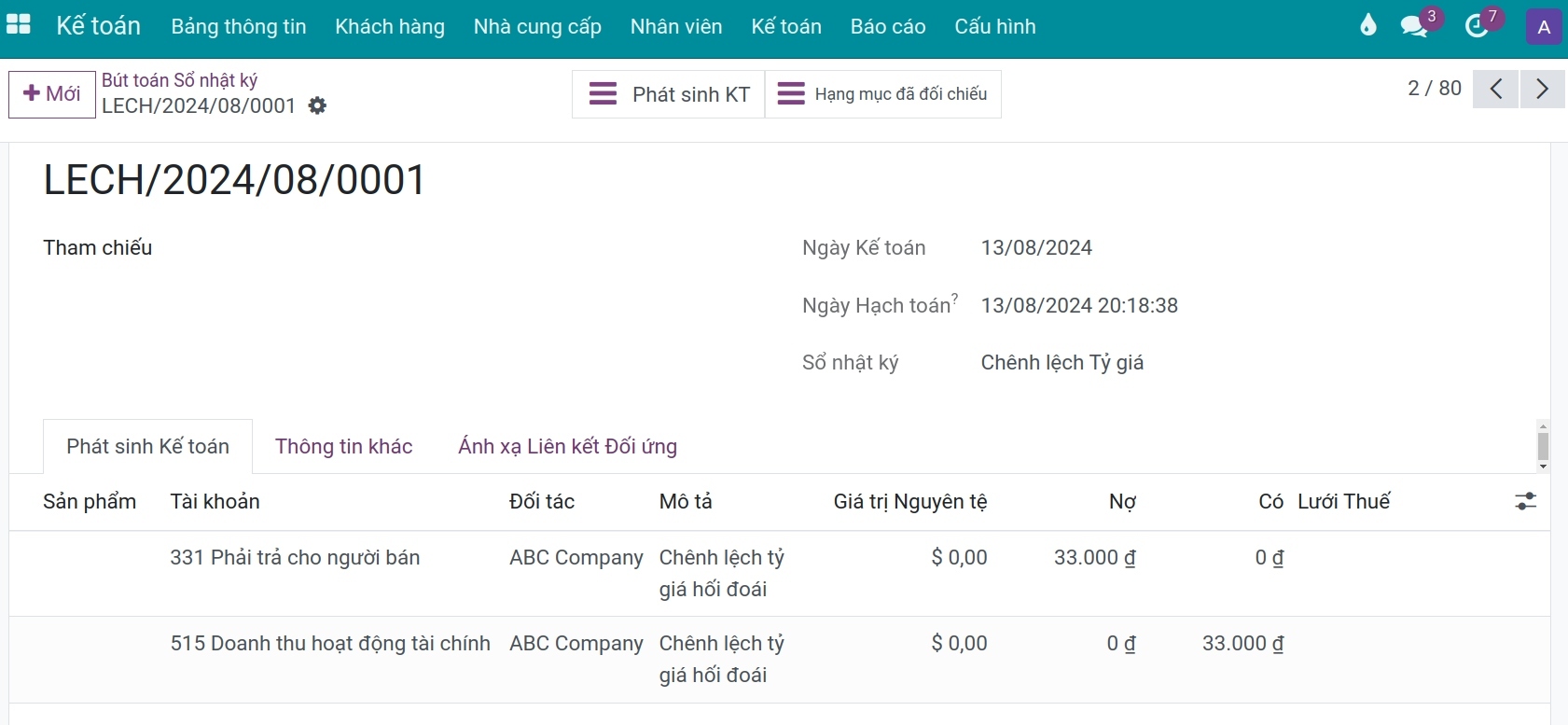Image resolution: width=1568 pixels, height=725 pixels.
Task: Click credit value 33.000 ₫ in 515 row
Action: click(x=1242, y=643)
